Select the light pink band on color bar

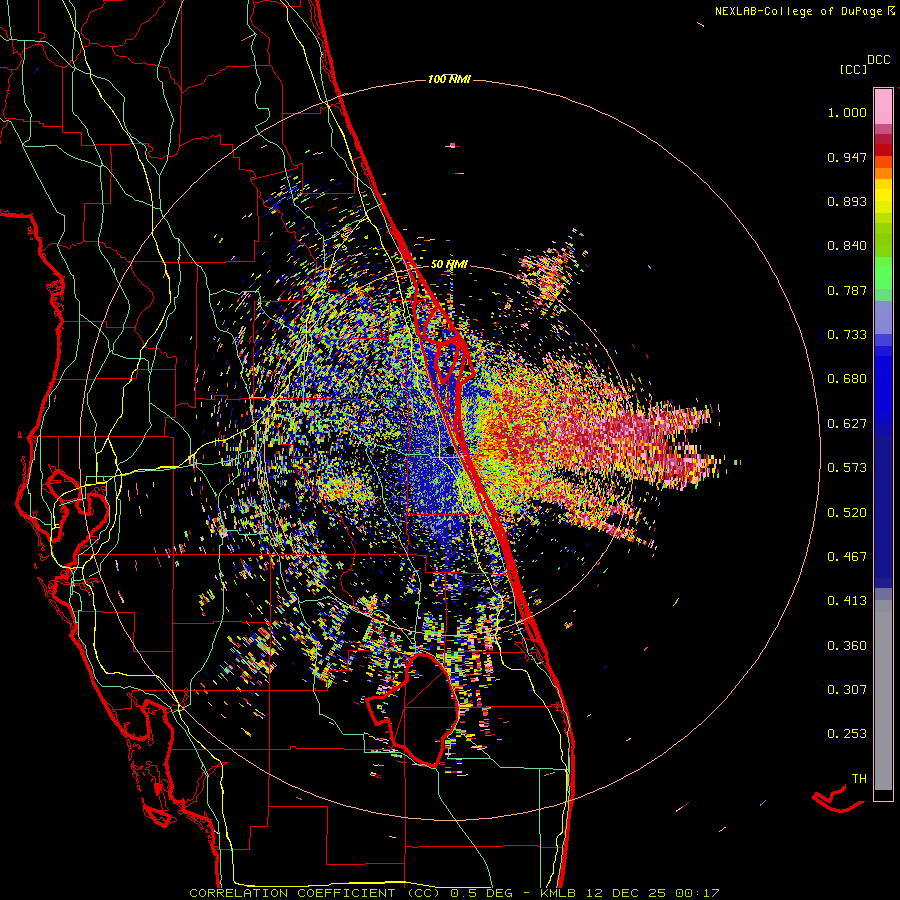tap(883, 107)
